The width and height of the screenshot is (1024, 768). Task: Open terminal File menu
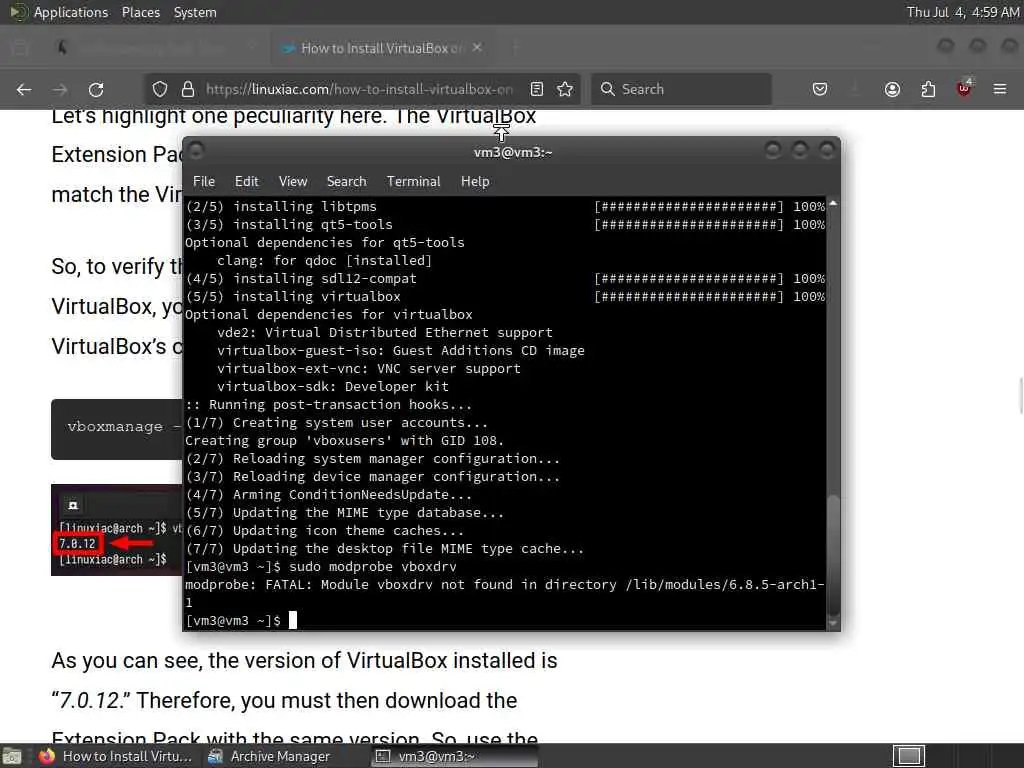pyautogui.click(x=204, y=182)
